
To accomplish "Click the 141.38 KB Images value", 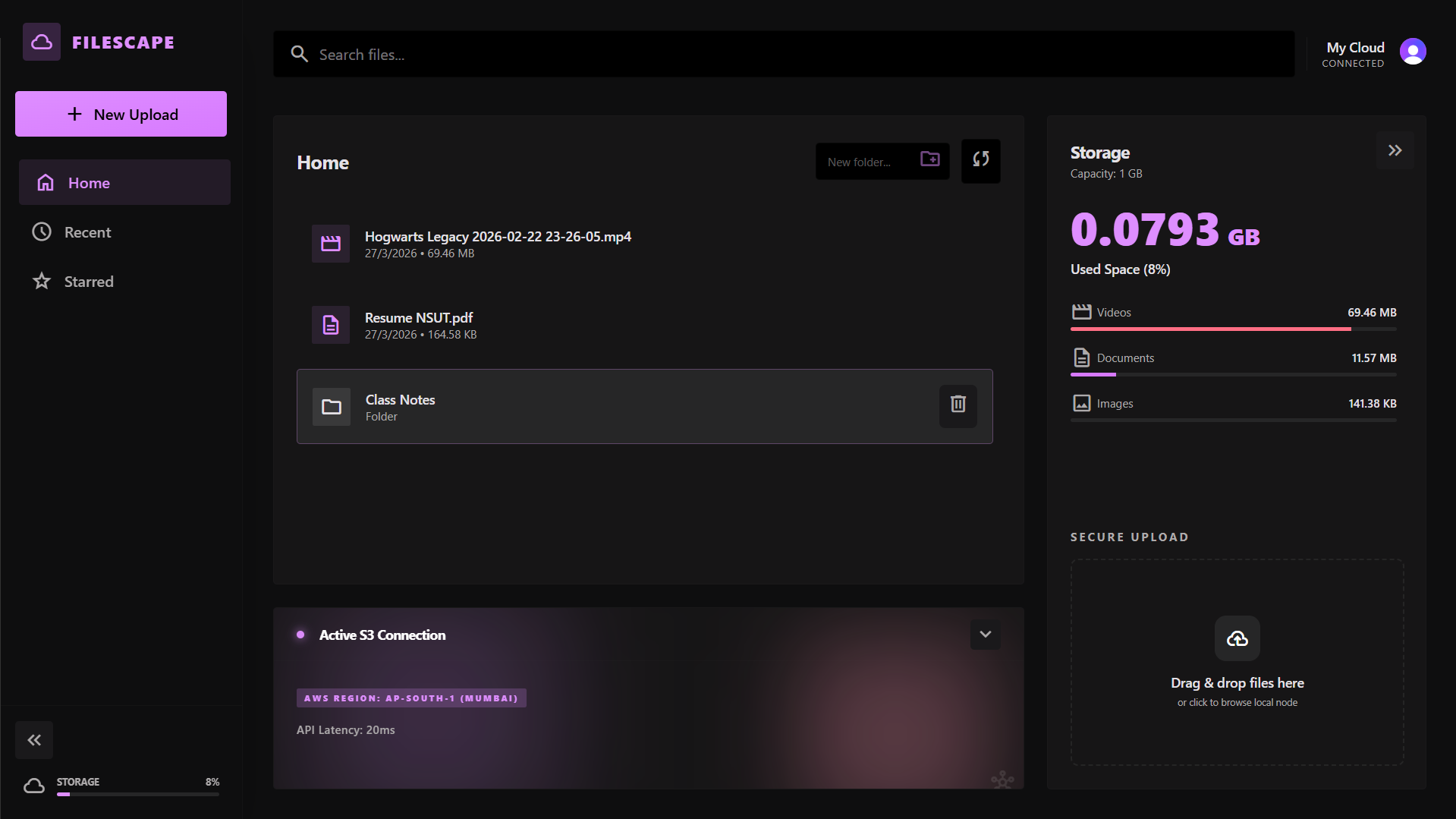I will (1372, 403).
